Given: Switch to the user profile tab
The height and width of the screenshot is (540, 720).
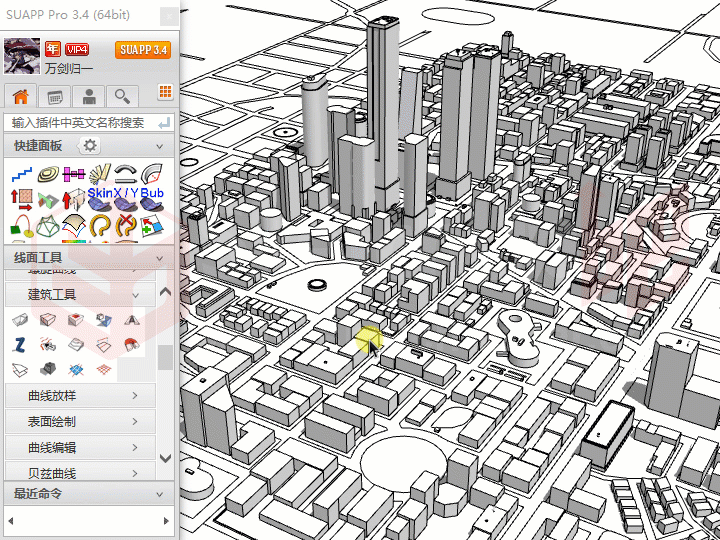Looking at the screenshot, I should point(89,96).
